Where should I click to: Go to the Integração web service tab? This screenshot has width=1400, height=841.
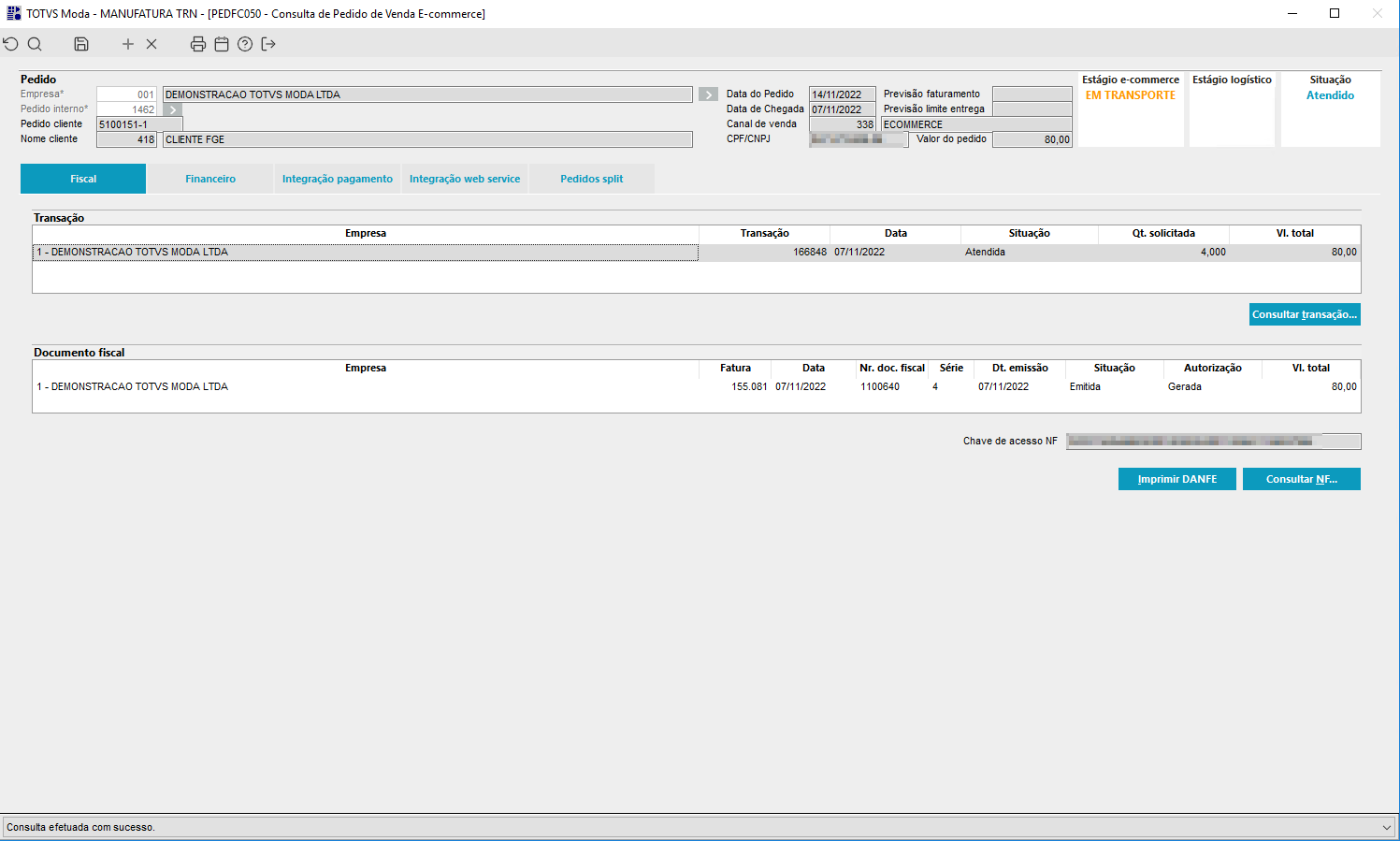tap(465, 179)
